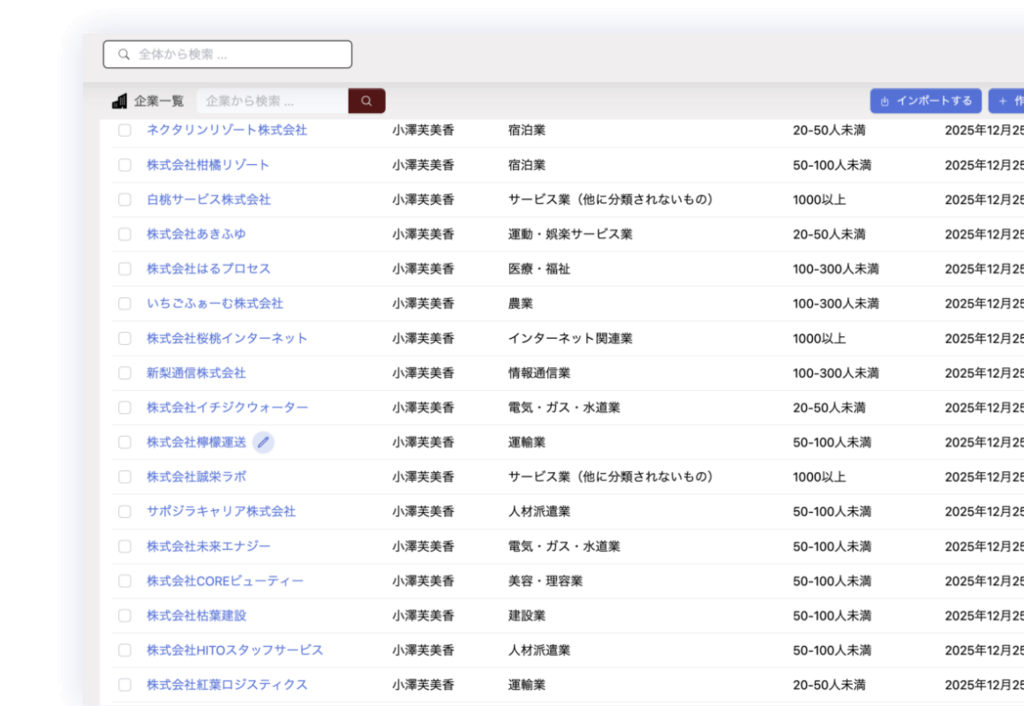Viewport: 1024px width, 706px height.
Task: Click the building icon next to 企業一覧
Action: click(120, 101)
